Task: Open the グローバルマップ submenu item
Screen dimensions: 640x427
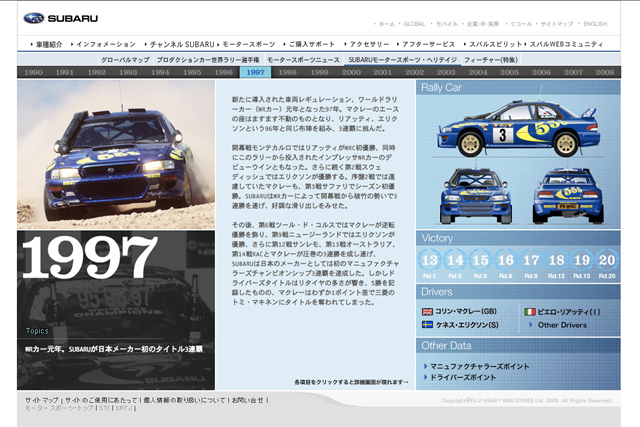Action: tap(125, 60)
